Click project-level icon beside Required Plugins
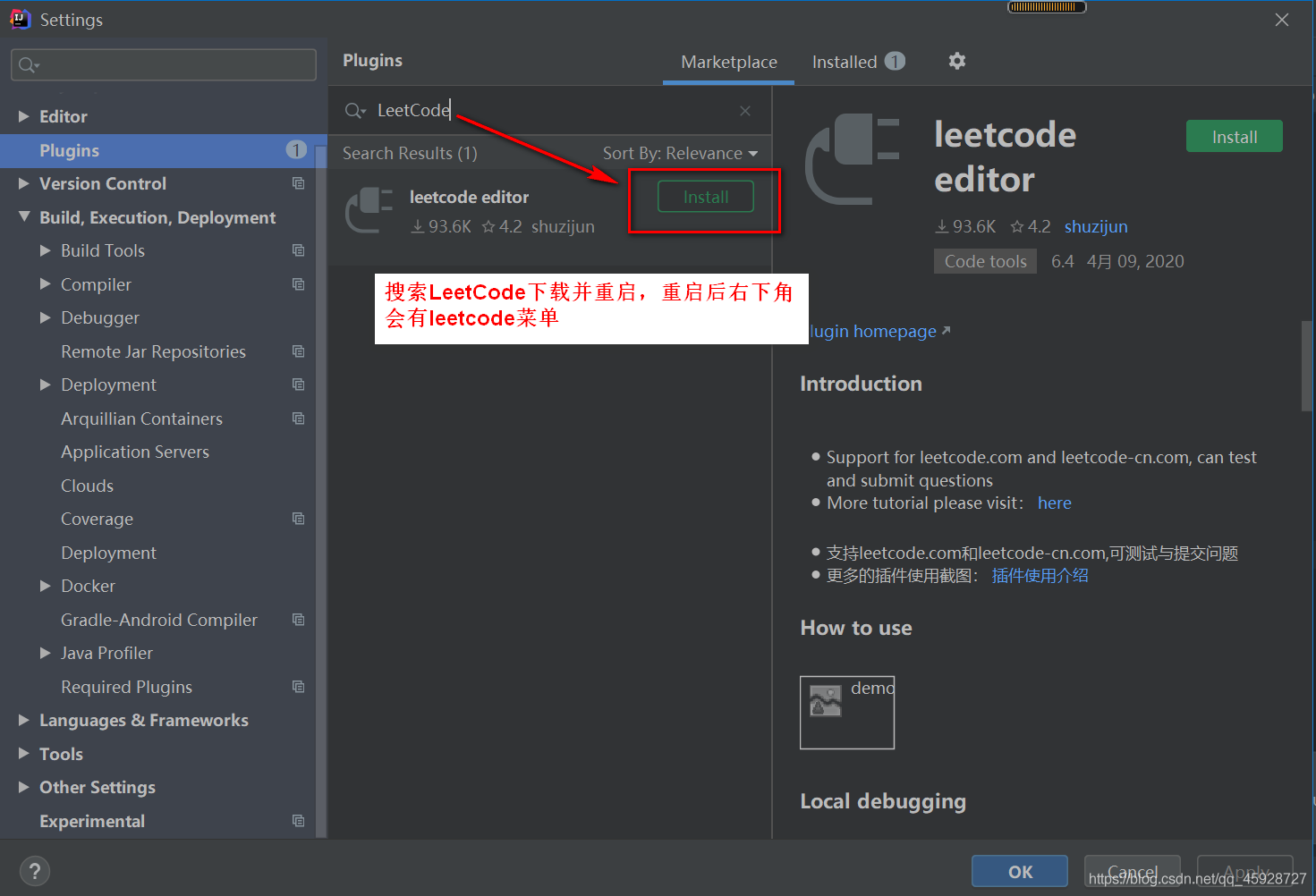Image resolution: width=1316 pixels, height=896 pixels. tap(299, 687)
